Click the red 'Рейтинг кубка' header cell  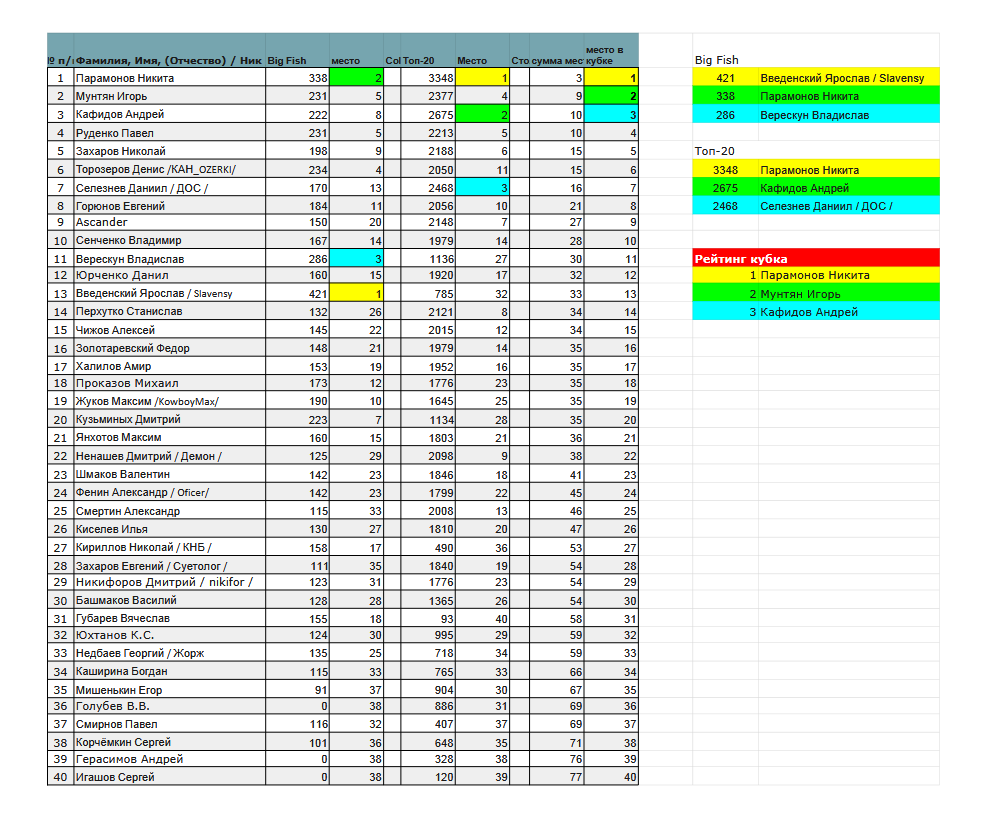pyautogui.click(x=815, y=259)
